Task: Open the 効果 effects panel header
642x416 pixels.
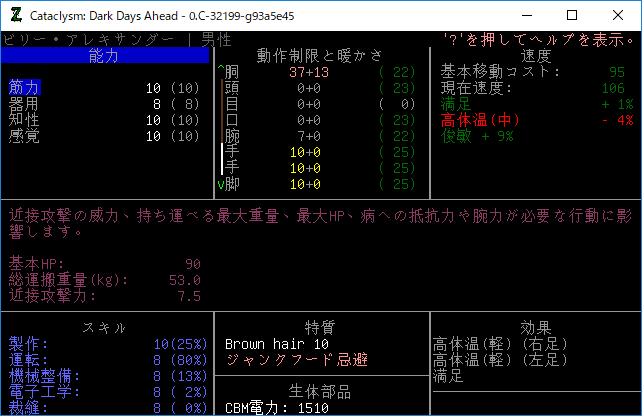Action: tap(536, 328)
